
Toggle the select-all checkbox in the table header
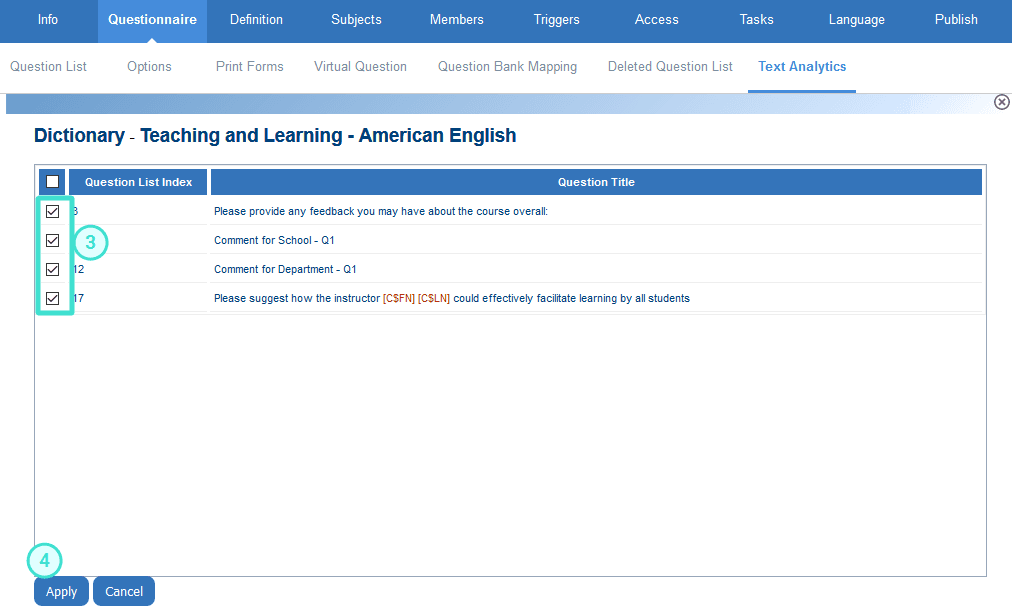pos(50,181)
